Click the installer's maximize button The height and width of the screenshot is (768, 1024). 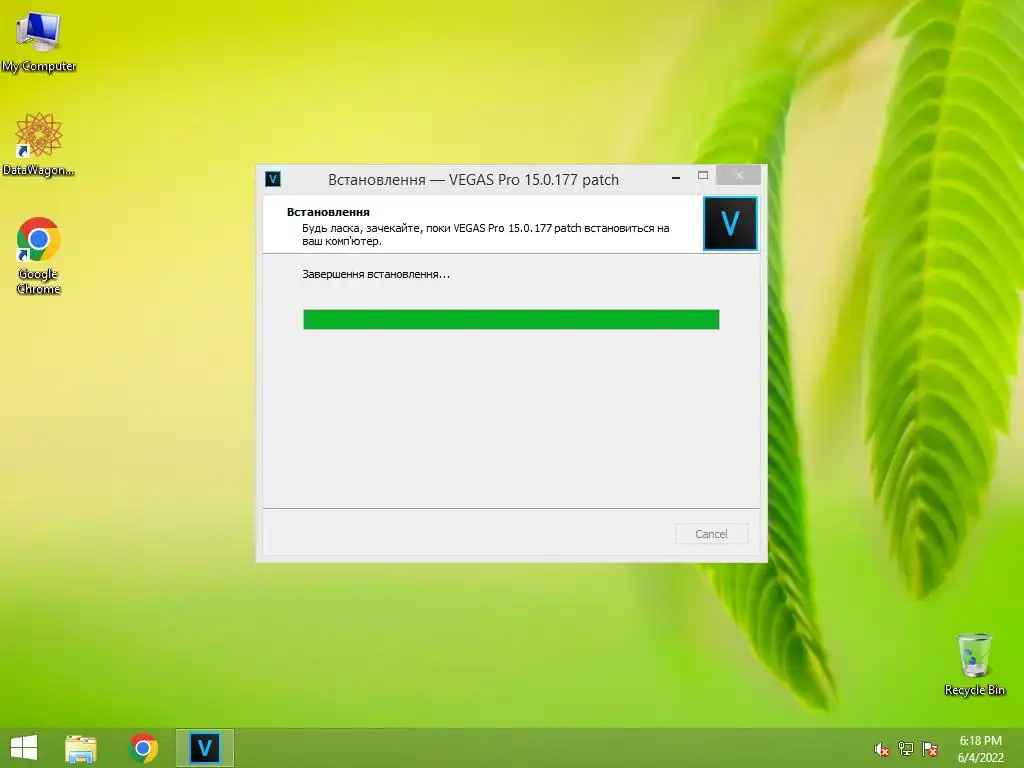703,176
